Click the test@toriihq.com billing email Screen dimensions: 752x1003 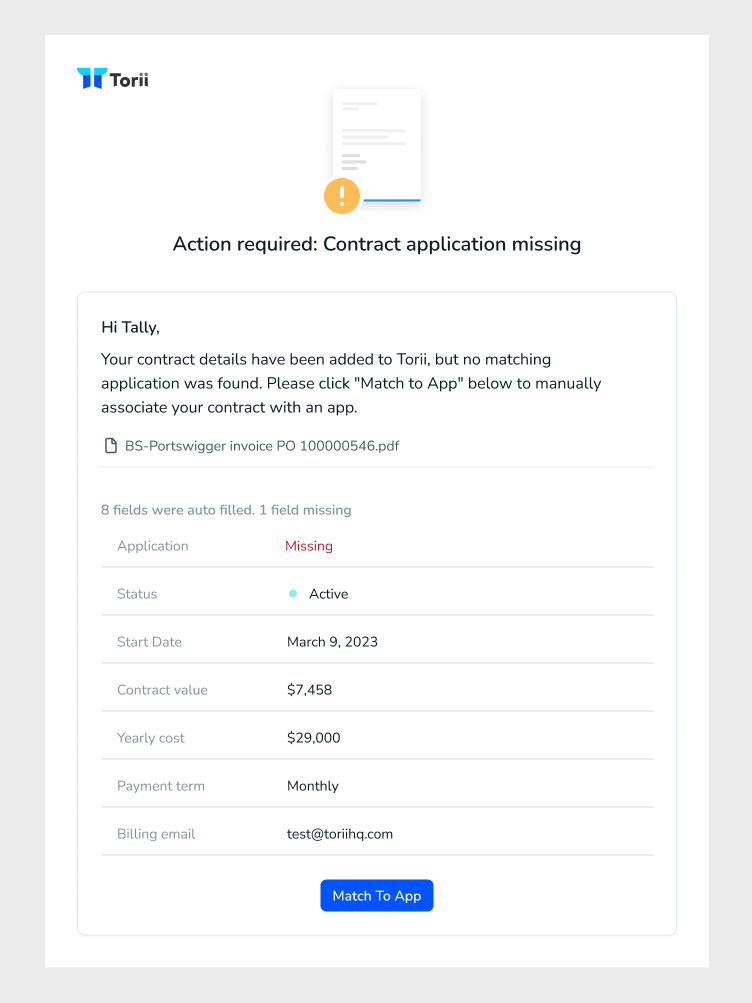(340, 834)
